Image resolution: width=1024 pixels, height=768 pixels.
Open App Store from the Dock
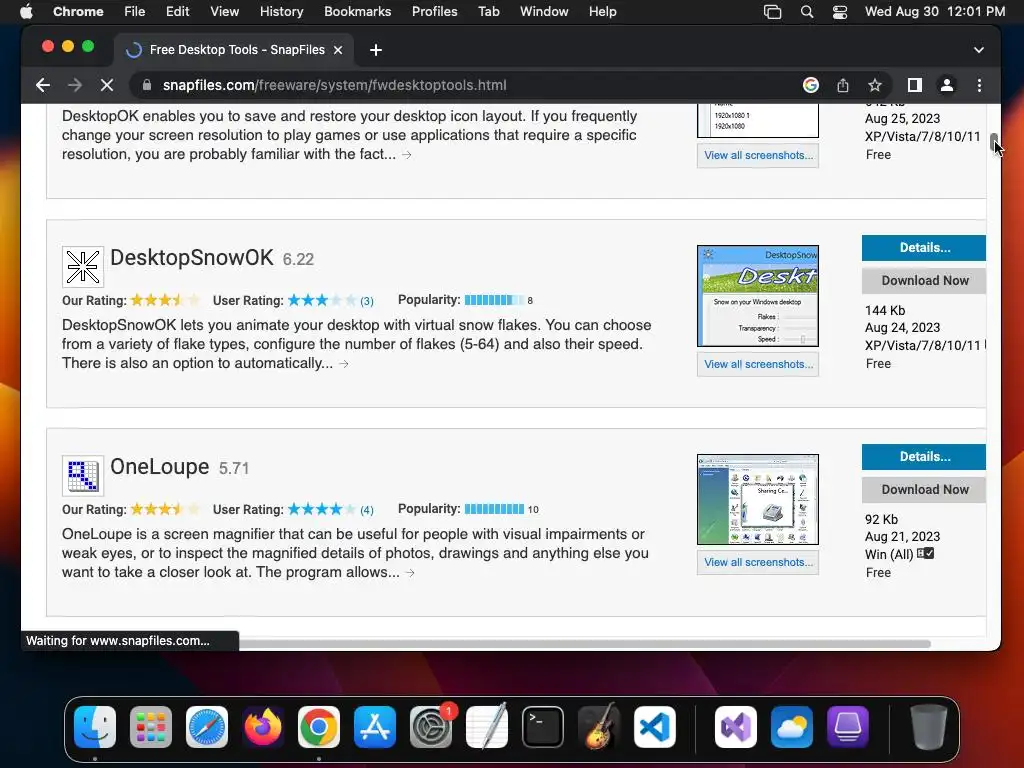point(375,727)
